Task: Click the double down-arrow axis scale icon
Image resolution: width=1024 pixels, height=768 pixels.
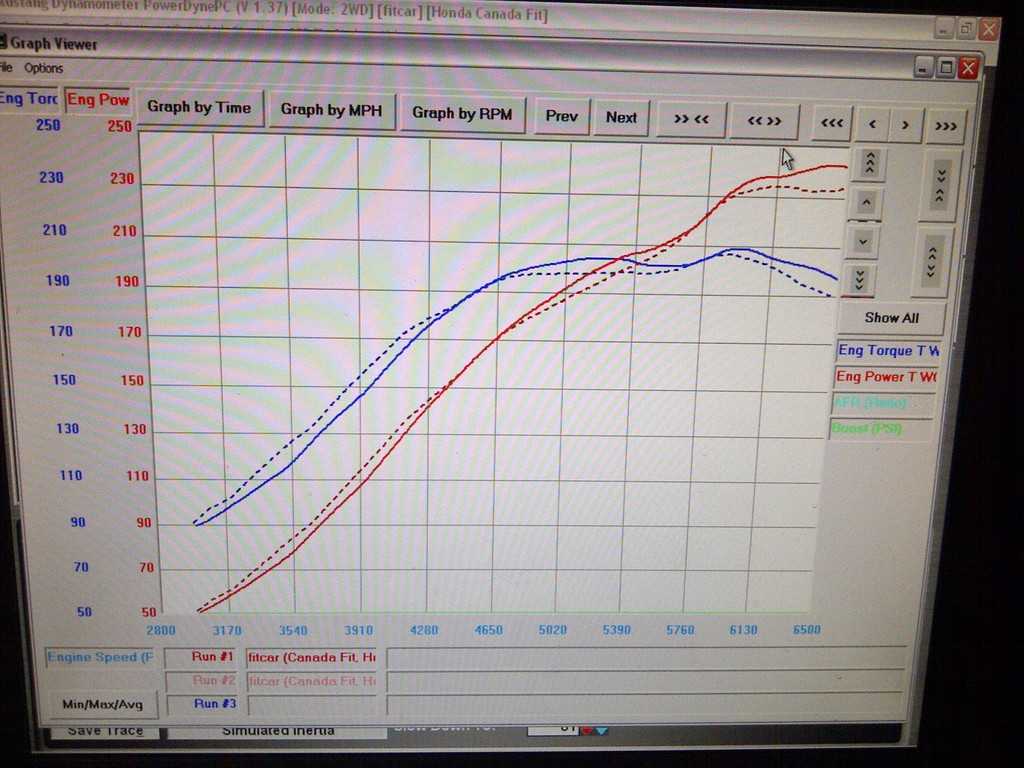Action: tap(861, 281)
